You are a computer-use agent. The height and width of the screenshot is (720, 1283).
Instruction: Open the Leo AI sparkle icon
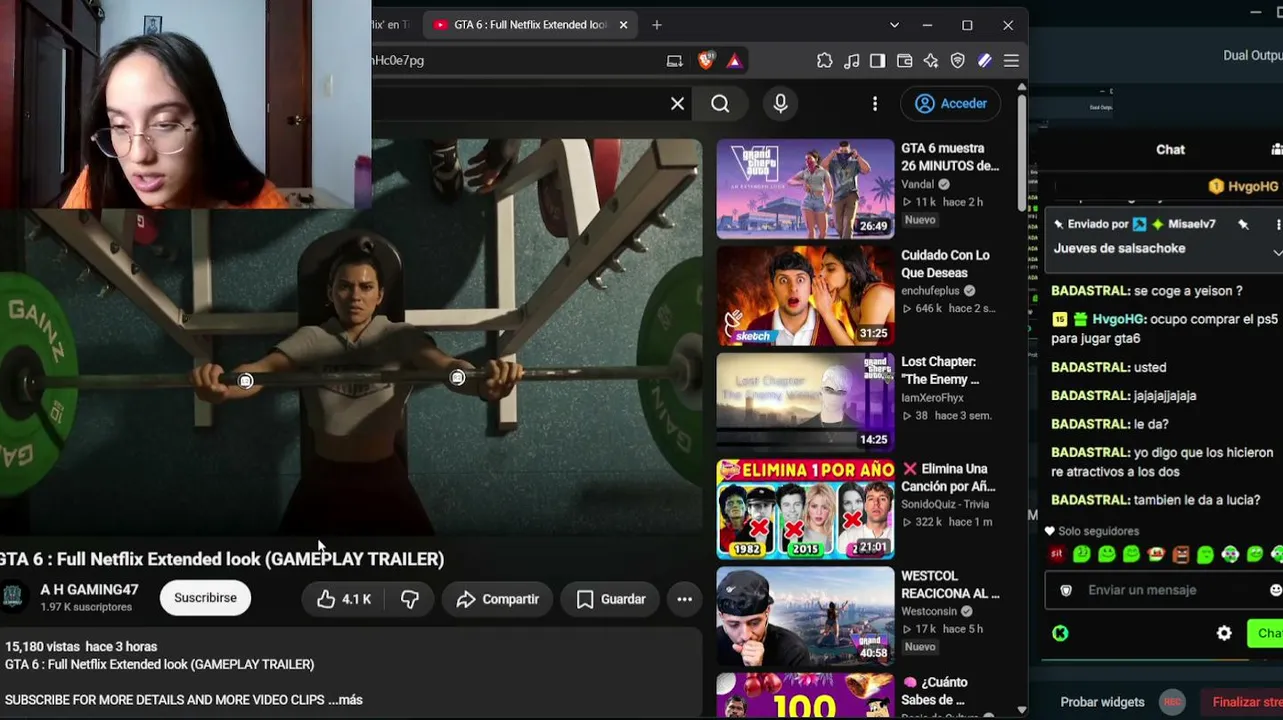tap(931, 61)
